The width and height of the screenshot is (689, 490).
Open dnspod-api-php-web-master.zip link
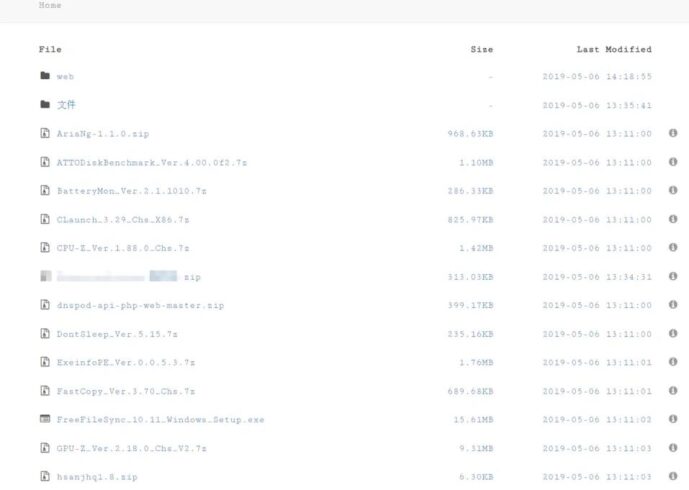pyautogui.click(x=140, y=306)
